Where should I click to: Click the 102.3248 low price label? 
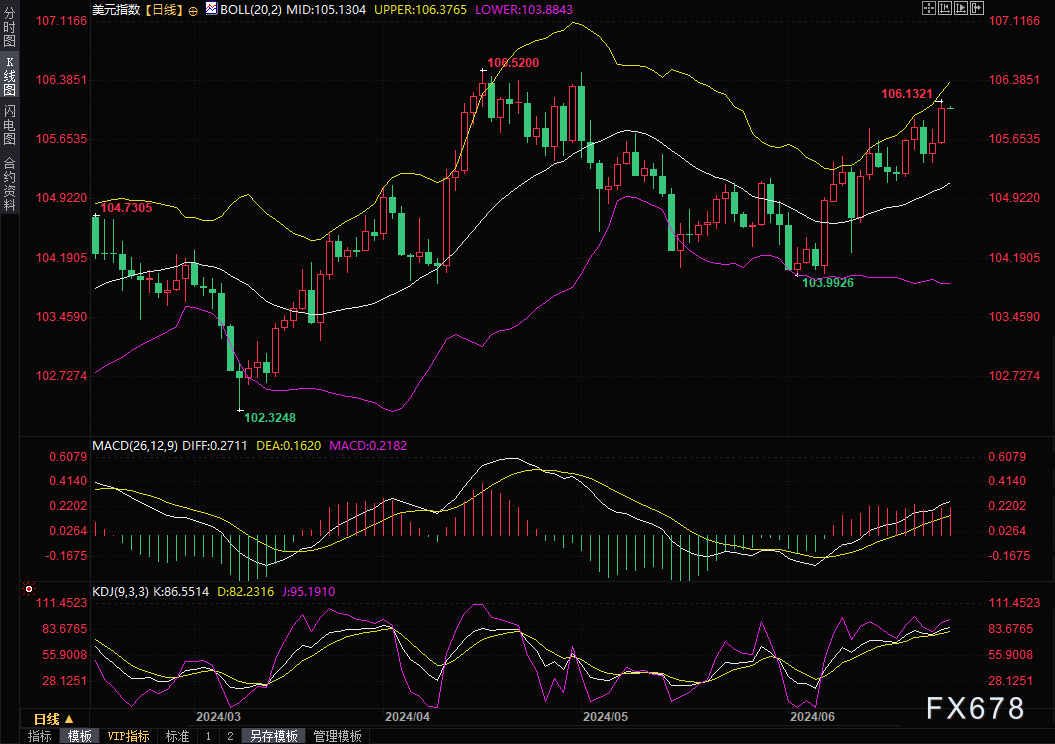270,418
